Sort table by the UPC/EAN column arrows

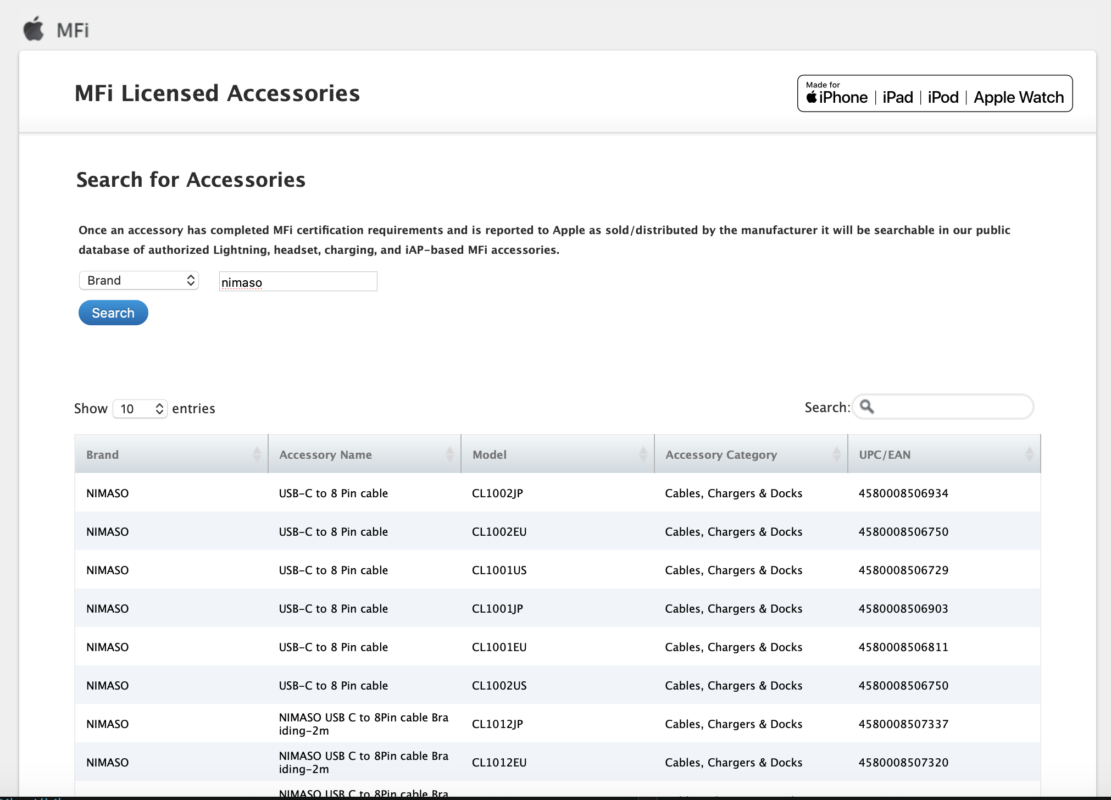(x=1029, y=454)
